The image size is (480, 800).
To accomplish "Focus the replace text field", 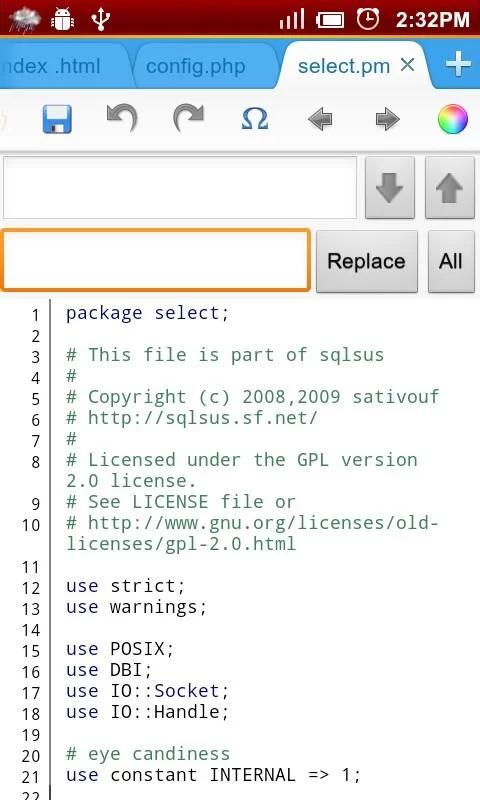I will [x=156, y=260].
